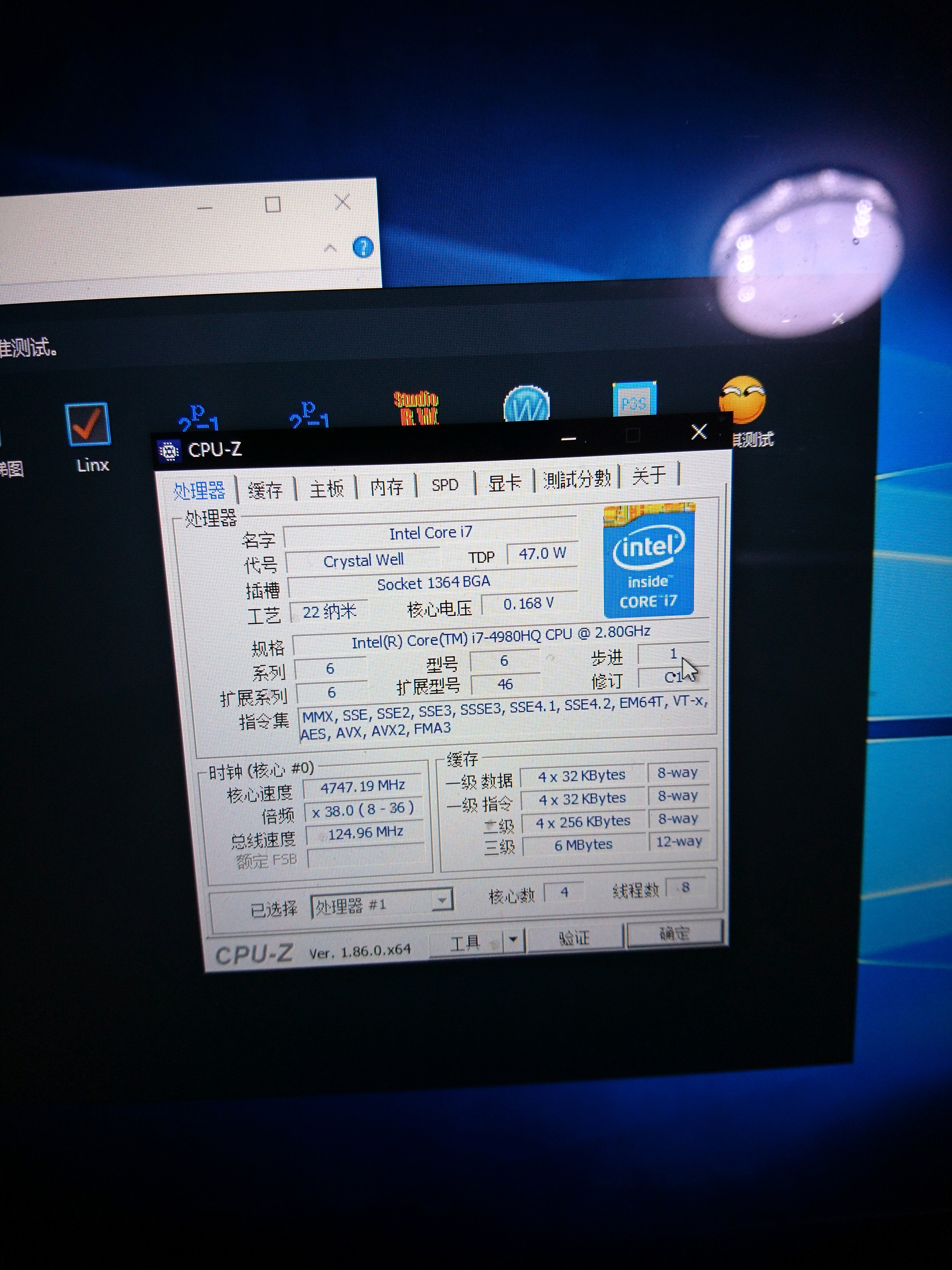
Task: Click the 一级 指令 4 x 32 KBytes value
Action: (582, 799)
